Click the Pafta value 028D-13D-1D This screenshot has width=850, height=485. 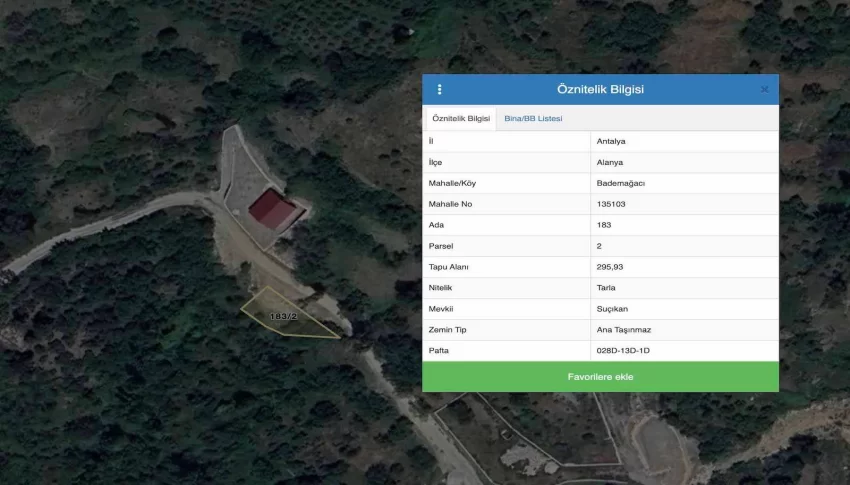pos(624,351)
